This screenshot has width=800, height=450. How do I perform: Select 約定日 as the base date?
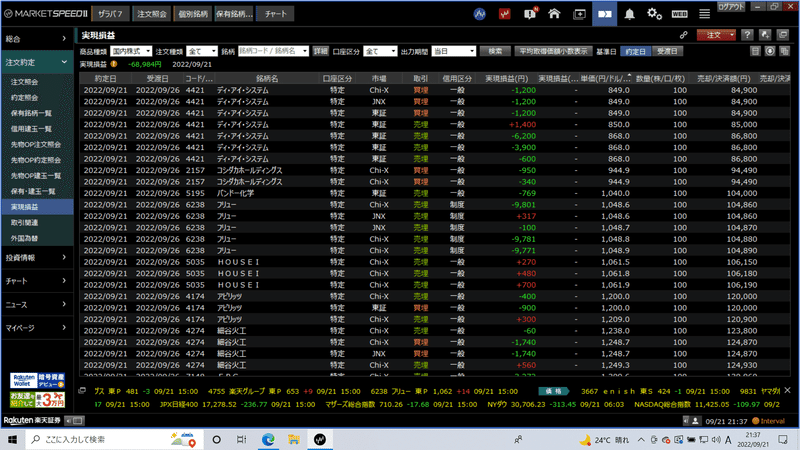pyautogui.click(x=635, y=52)
